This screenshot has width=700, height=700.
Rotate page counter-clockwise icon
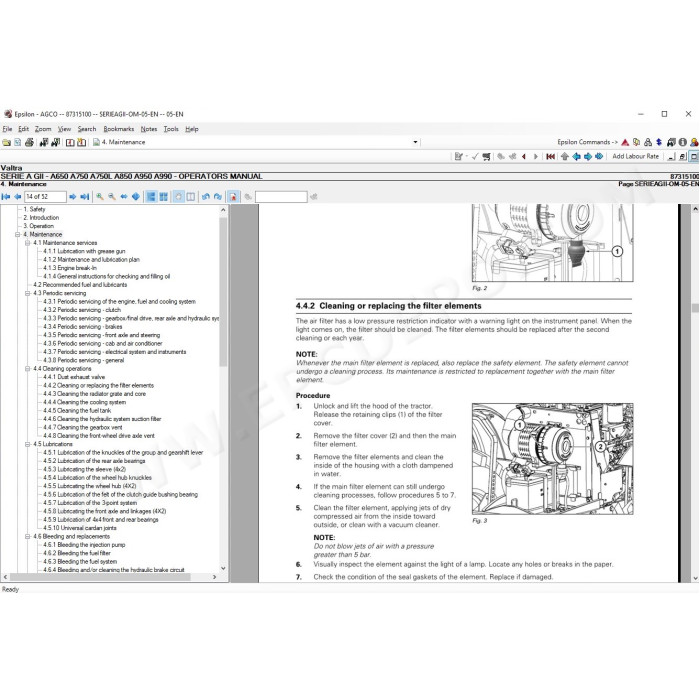[x=206, y=197]
